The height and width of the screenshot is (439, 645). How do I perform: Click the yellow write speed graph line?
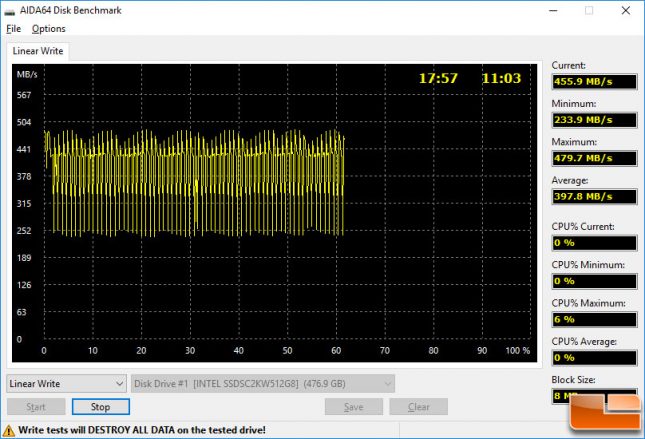pos(194,183)
